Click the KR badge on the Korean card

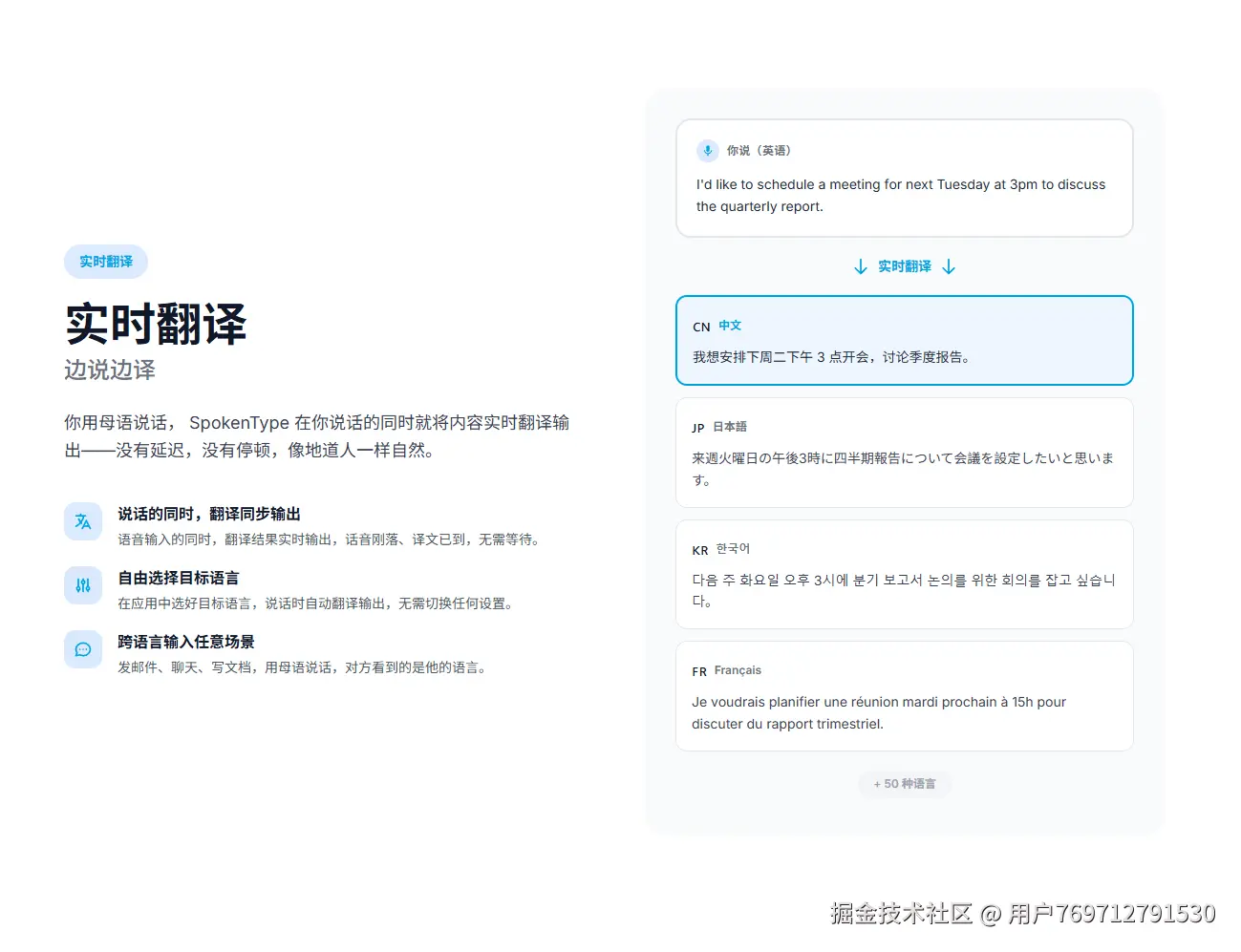699,550
